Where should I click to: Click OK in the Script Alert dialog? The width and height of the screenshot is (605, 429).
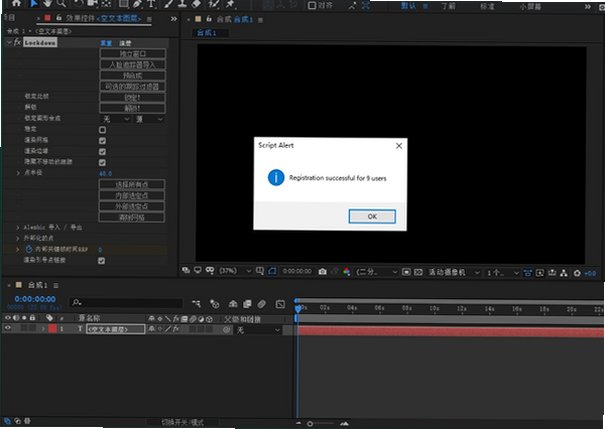[372, 216]
